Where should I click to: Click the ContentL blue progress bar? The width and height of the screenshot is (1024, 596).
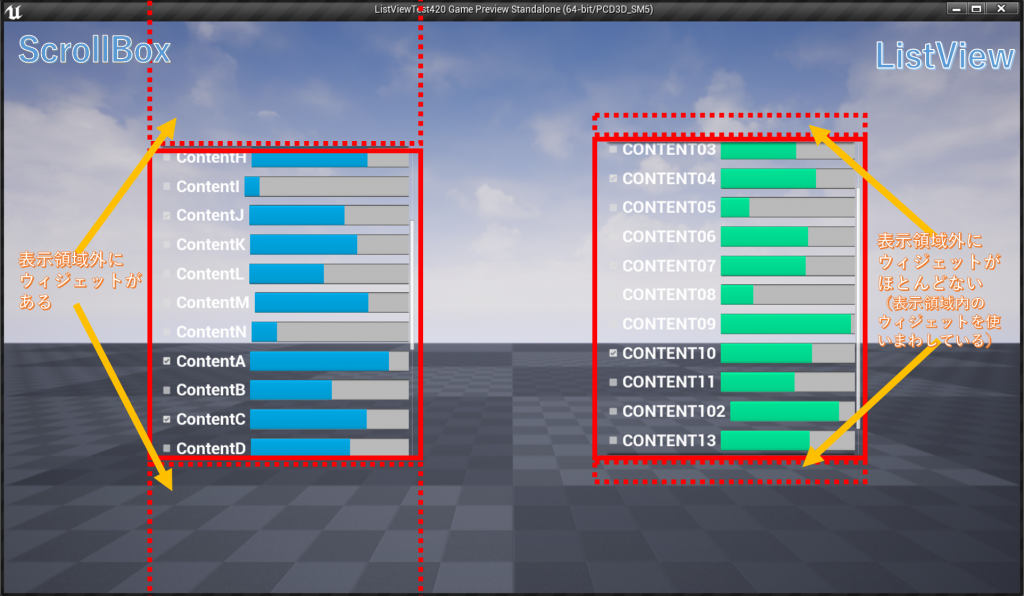[329, 274]
